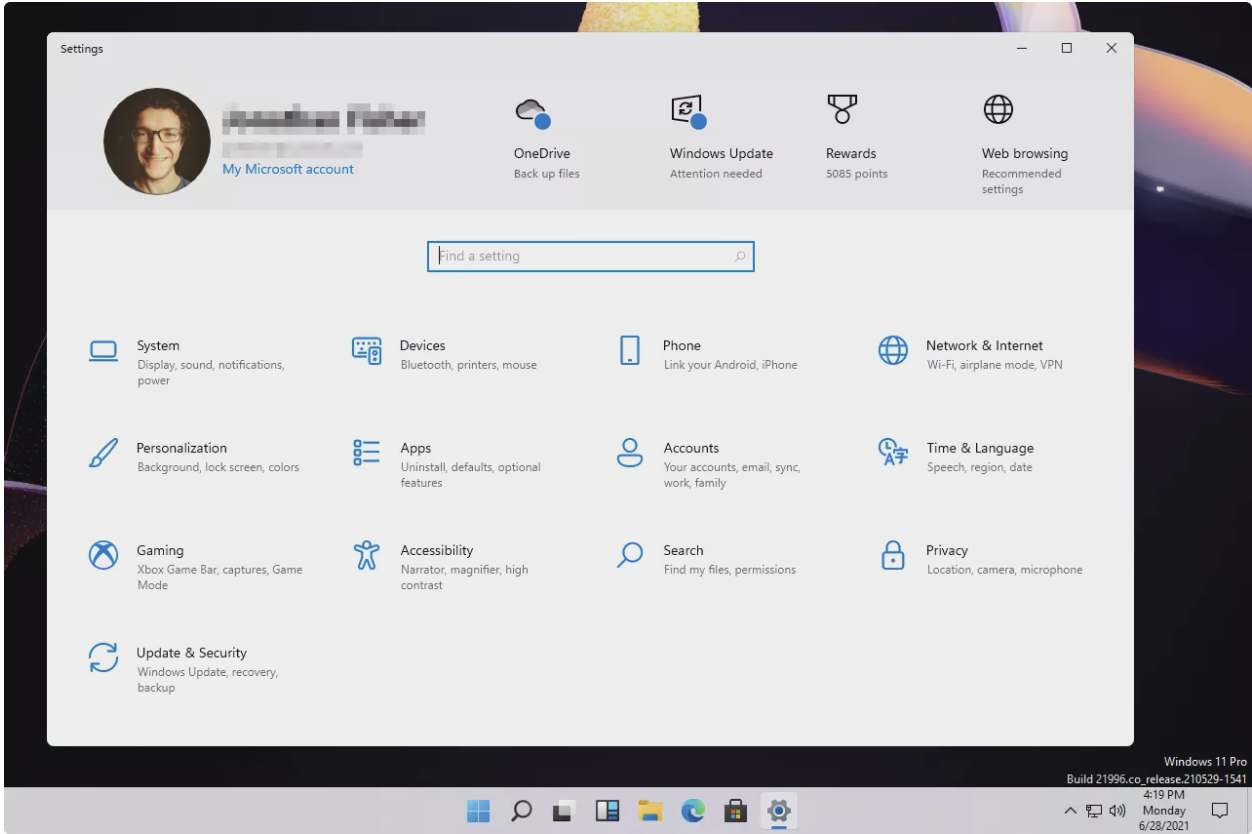Click the Recommended settings text
This screenshot has height=834, width=1252.
tap(1021, 181)
